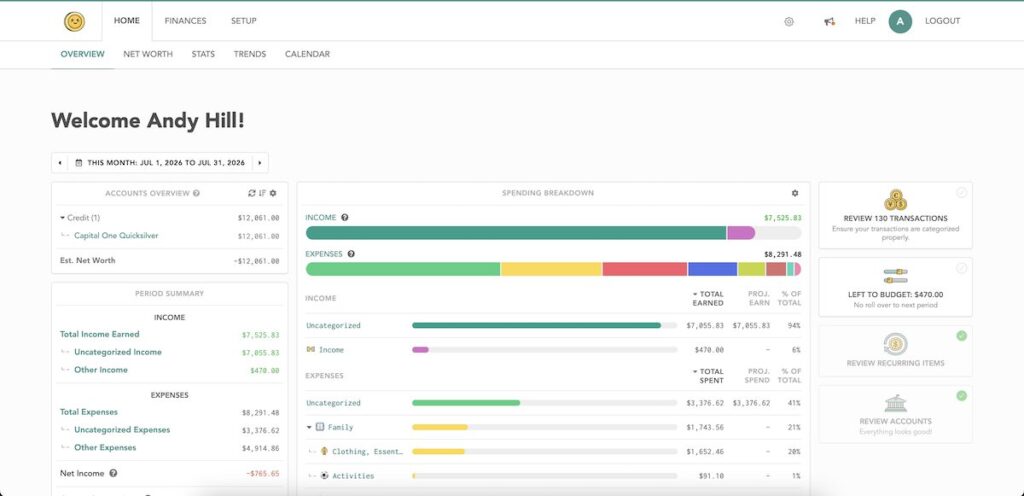Toggle the Review Accounts green checkmark
The width and height of the screenshot is (1024, 496).
(961, 395)
